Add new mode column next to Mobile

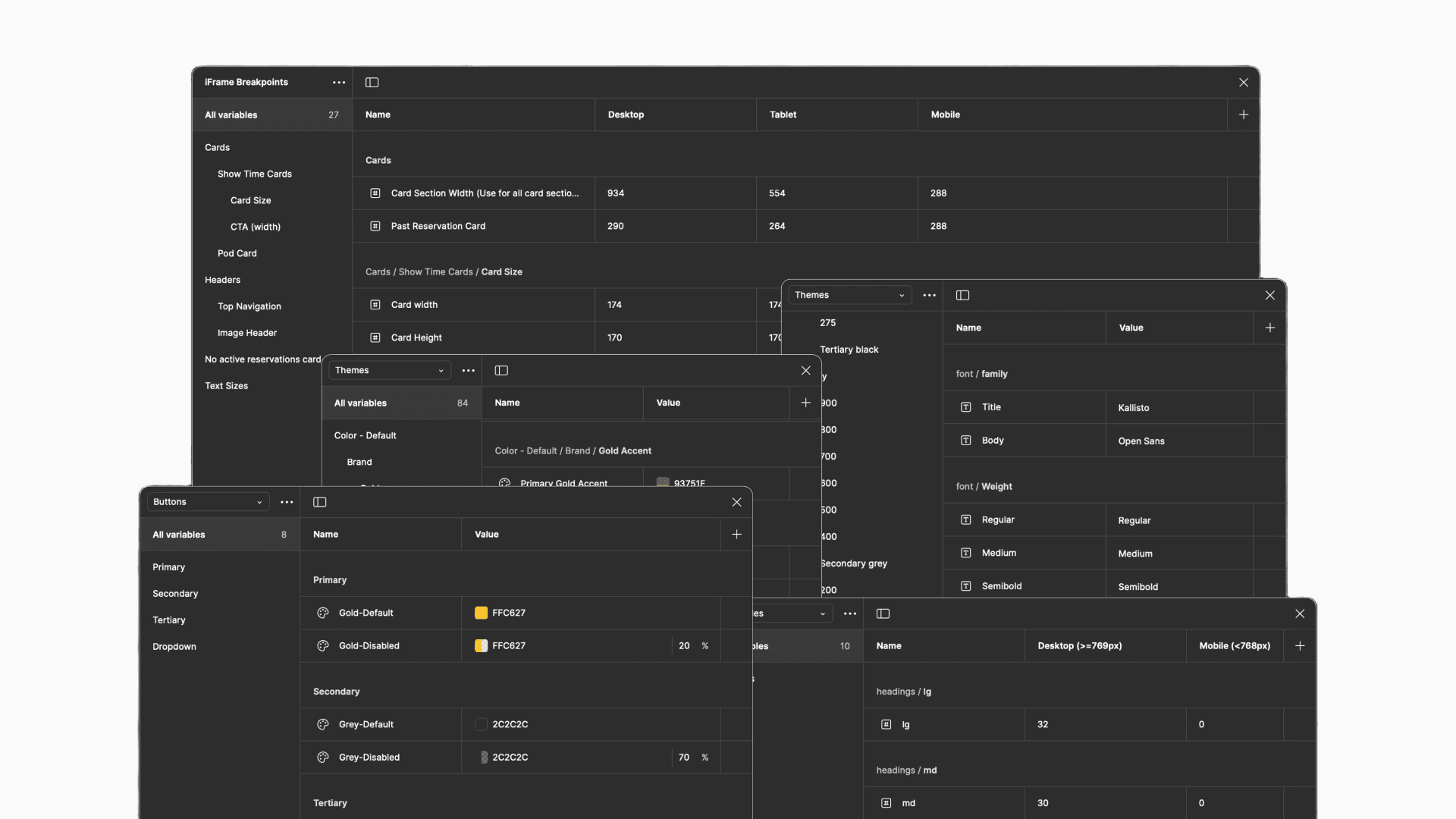pos(1244,115)
